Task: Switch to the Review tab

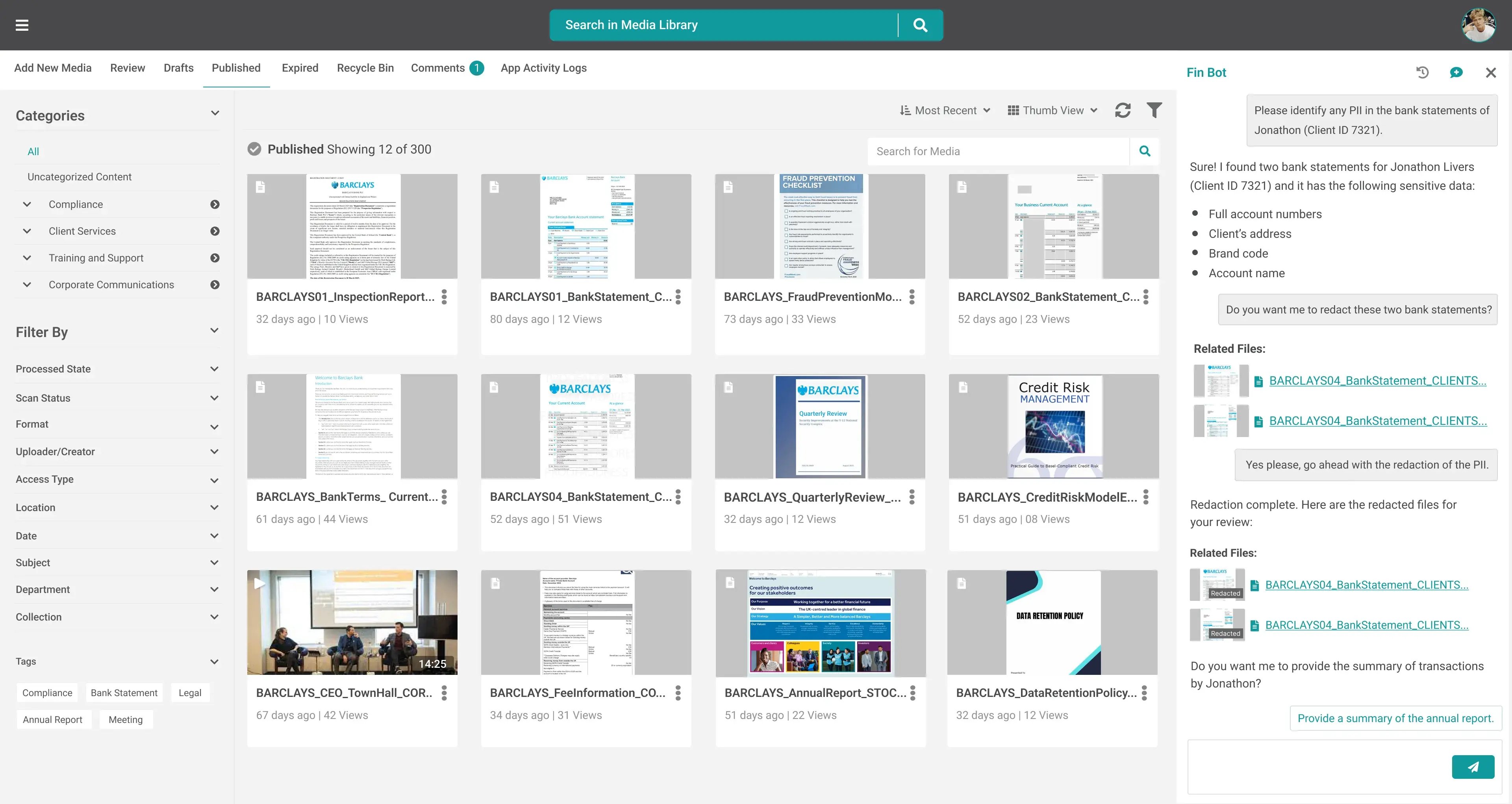Action: coord(127,68)
